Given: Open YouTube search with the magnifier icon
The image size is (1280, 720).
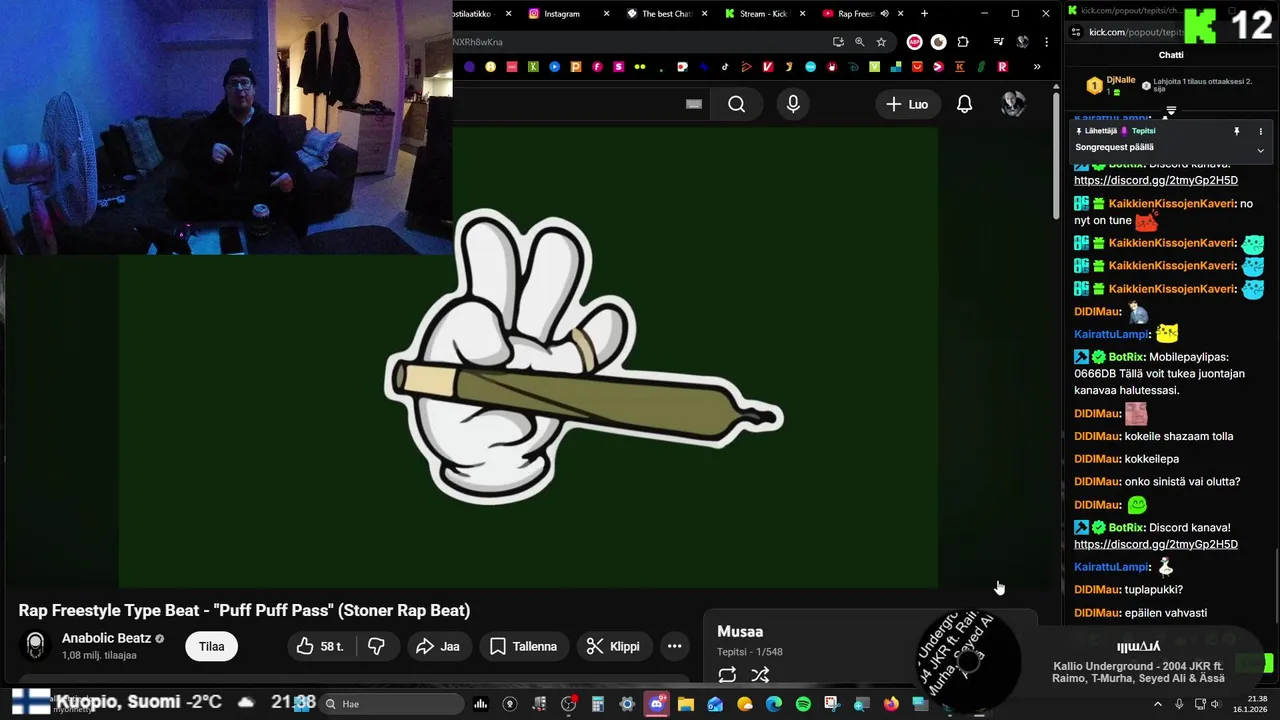Looking at the screenshot, I should click(737, 104).
